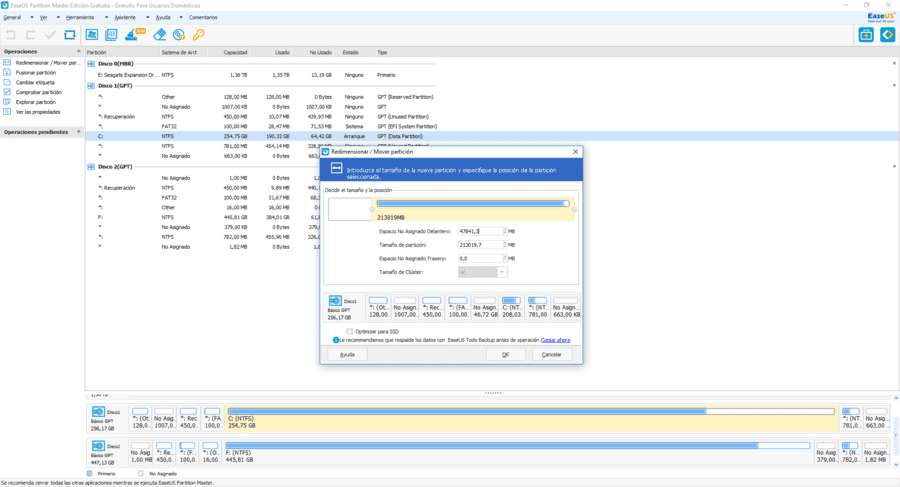Select Fusionar partición in Operaciones panel
The height and width of the screenshot is (487, 900).
click(36, 73)
